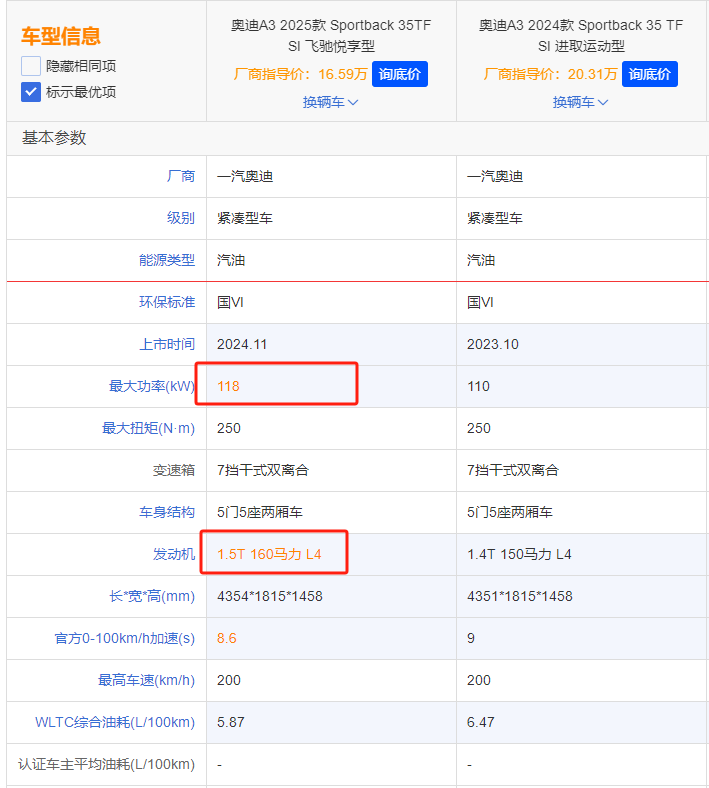Click the 最大功率(kW) parameter label
This screenshot has width=709, height=788.
152,386
